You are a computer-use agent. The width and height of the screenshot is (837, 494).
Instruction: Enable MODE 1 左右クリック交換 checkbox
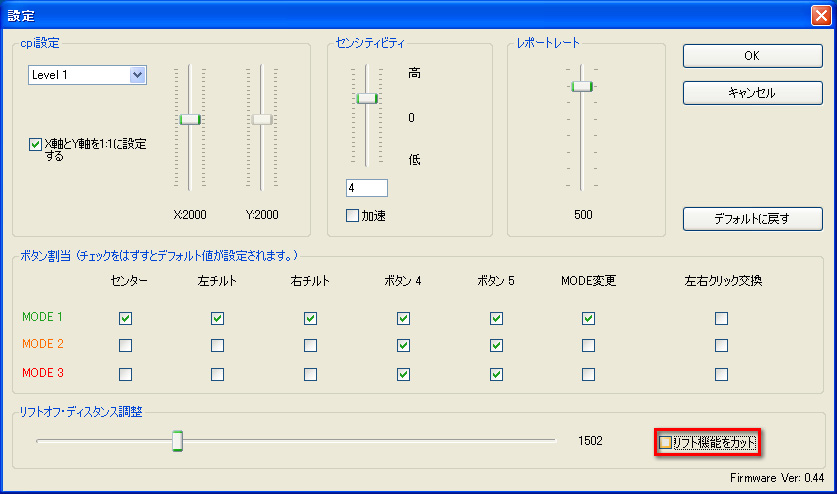tap(721, 319)
